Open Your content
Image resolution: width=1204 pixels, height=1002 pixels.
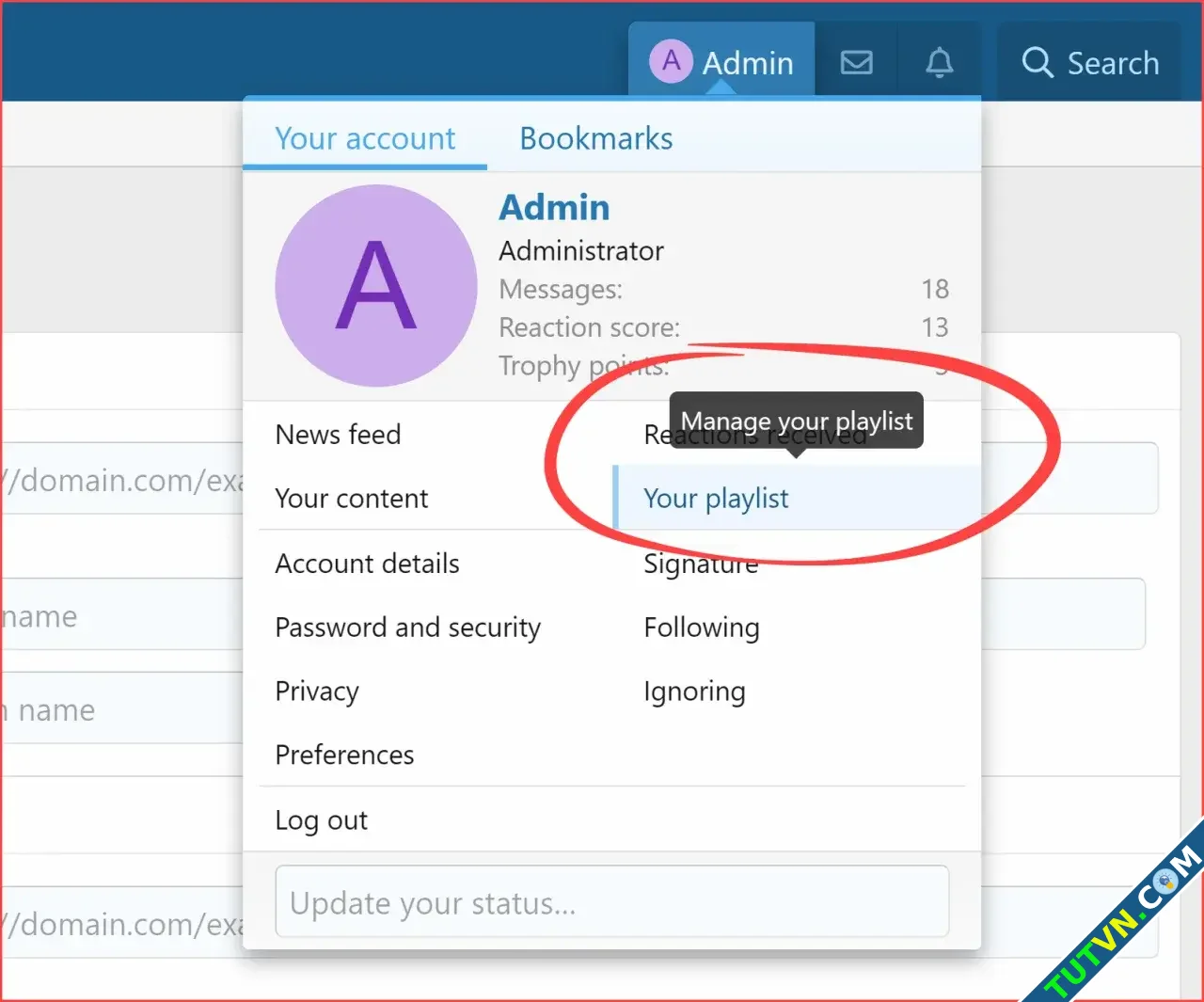(x=352, y=499)
